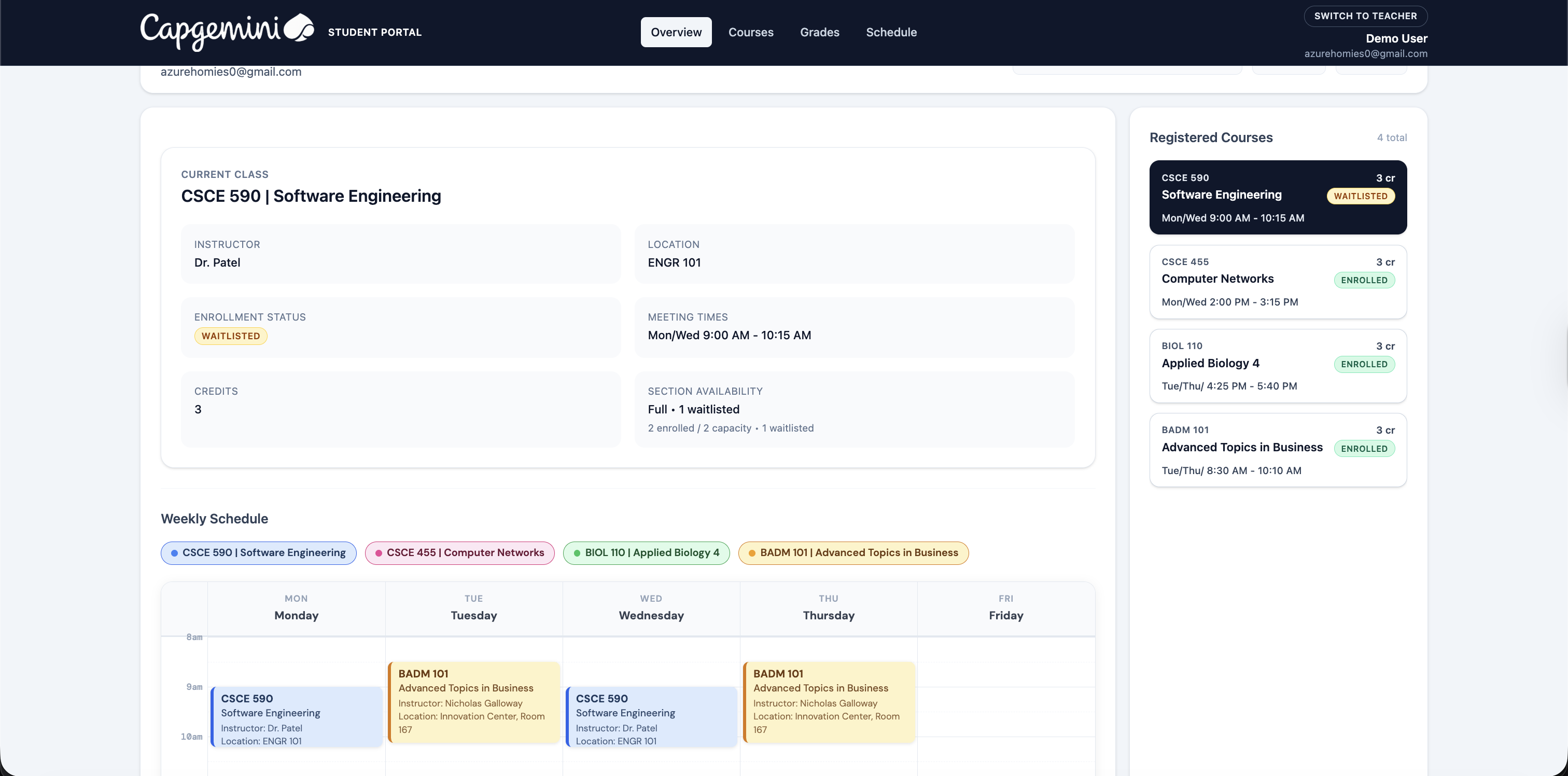Select the BADM 101 Advanced Topics in Business card

click(1278, 450)
